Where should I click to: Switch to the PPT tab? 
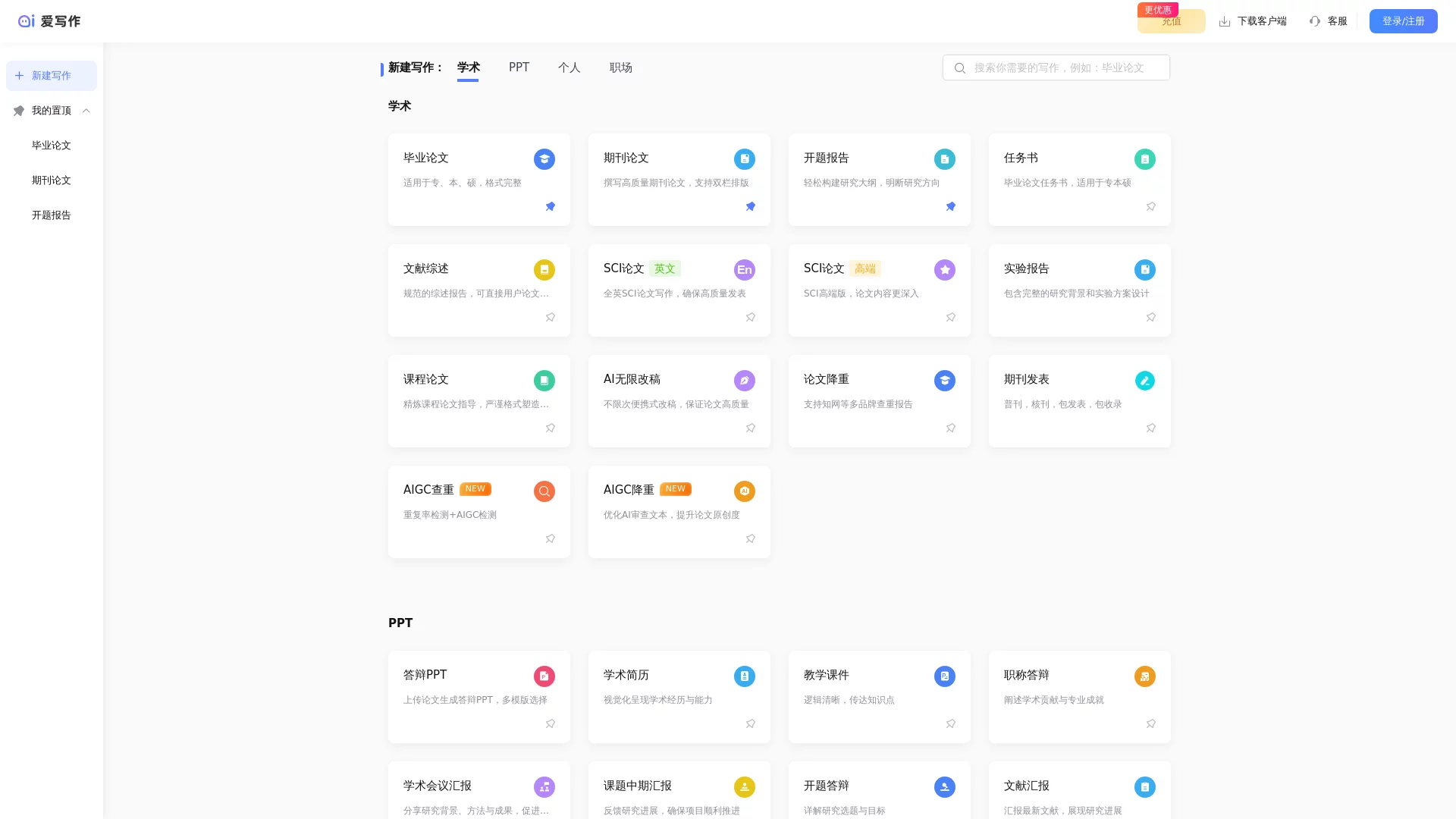tap(519, 67)
